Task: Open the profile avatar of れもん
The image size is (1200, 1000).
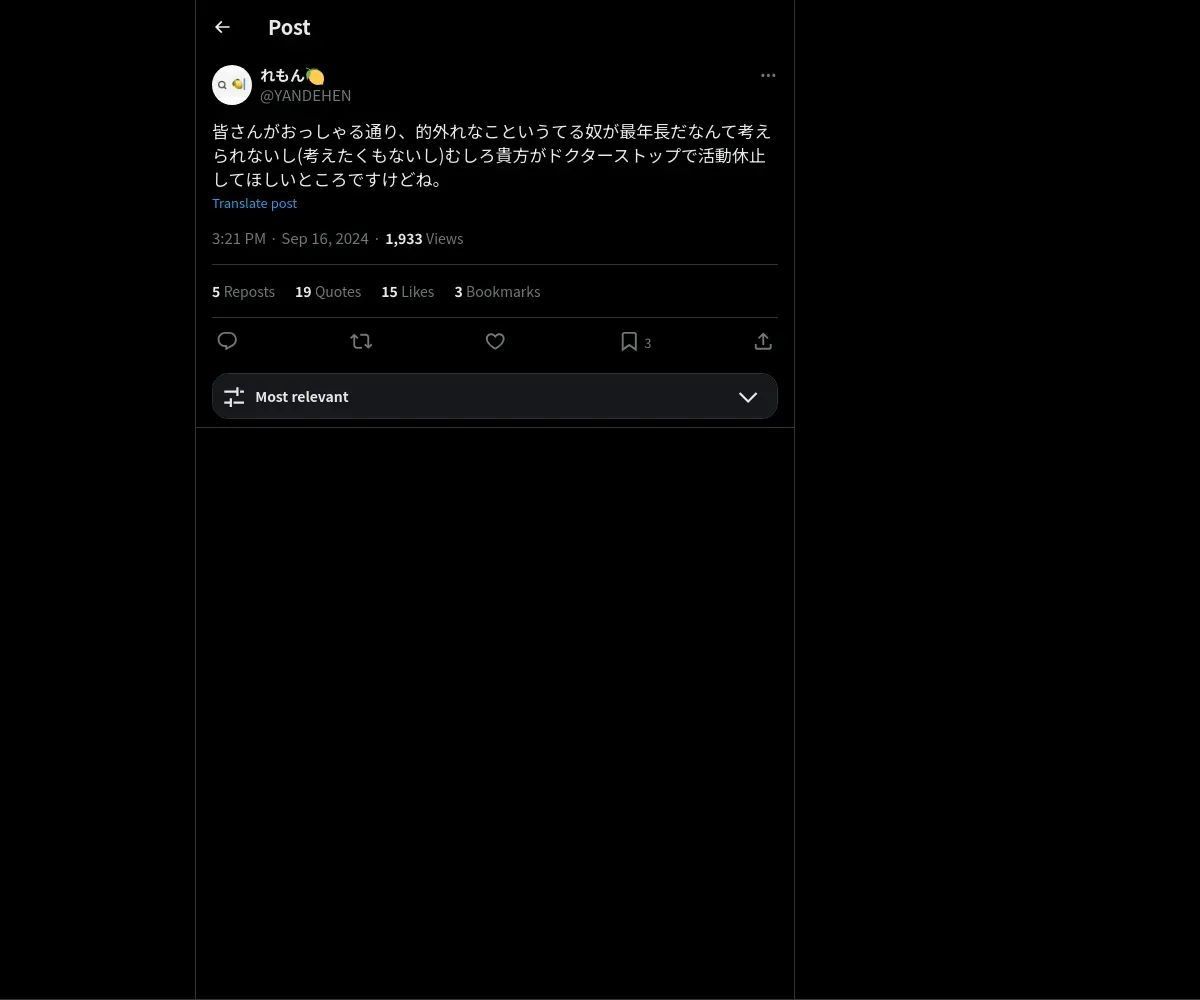Action: [232, 85]
